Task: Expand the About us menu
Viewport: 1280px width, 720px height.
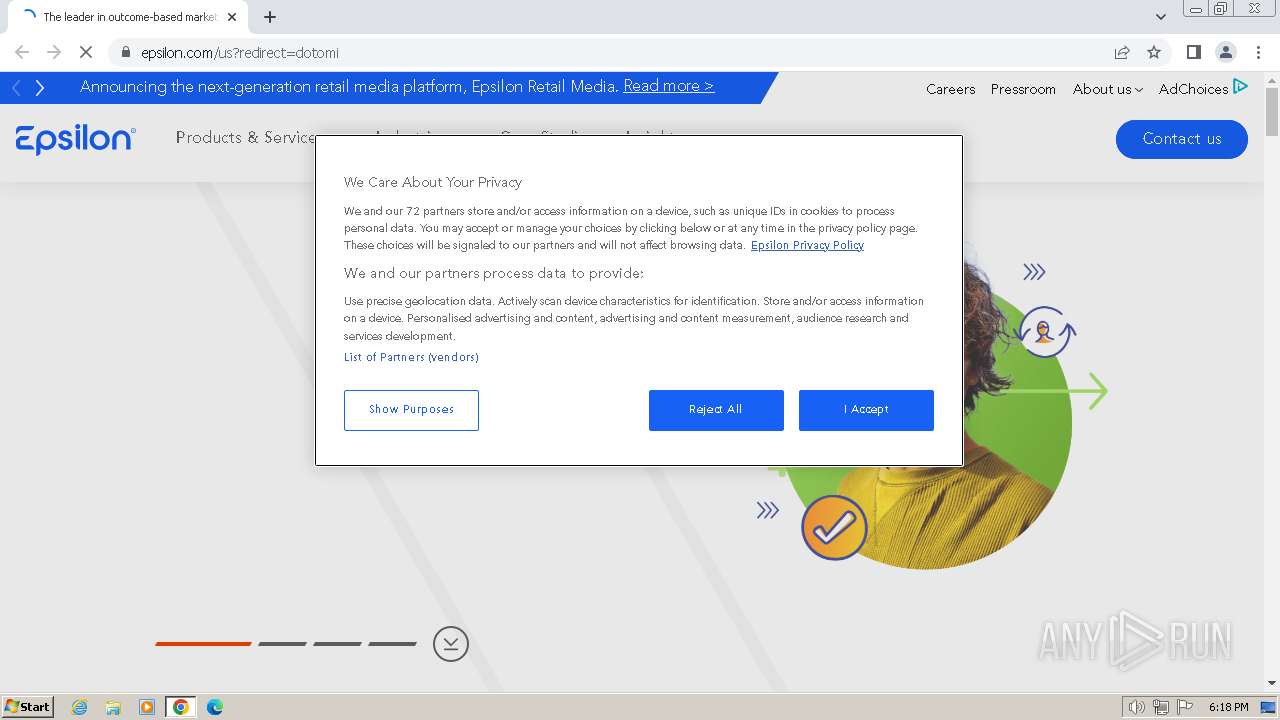Action: pos(1107,89)
